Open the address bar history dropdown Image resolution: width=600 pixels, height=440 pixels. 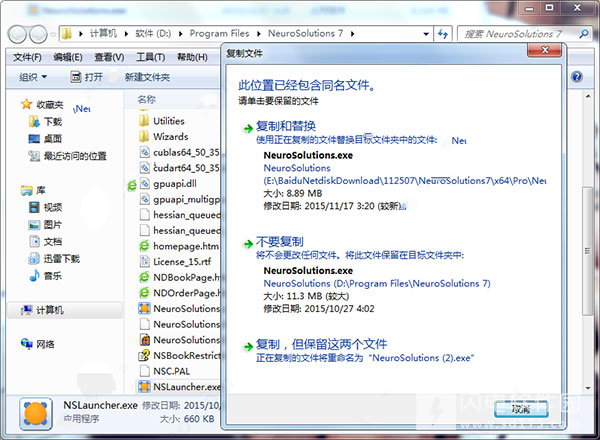tap(426, 34)
